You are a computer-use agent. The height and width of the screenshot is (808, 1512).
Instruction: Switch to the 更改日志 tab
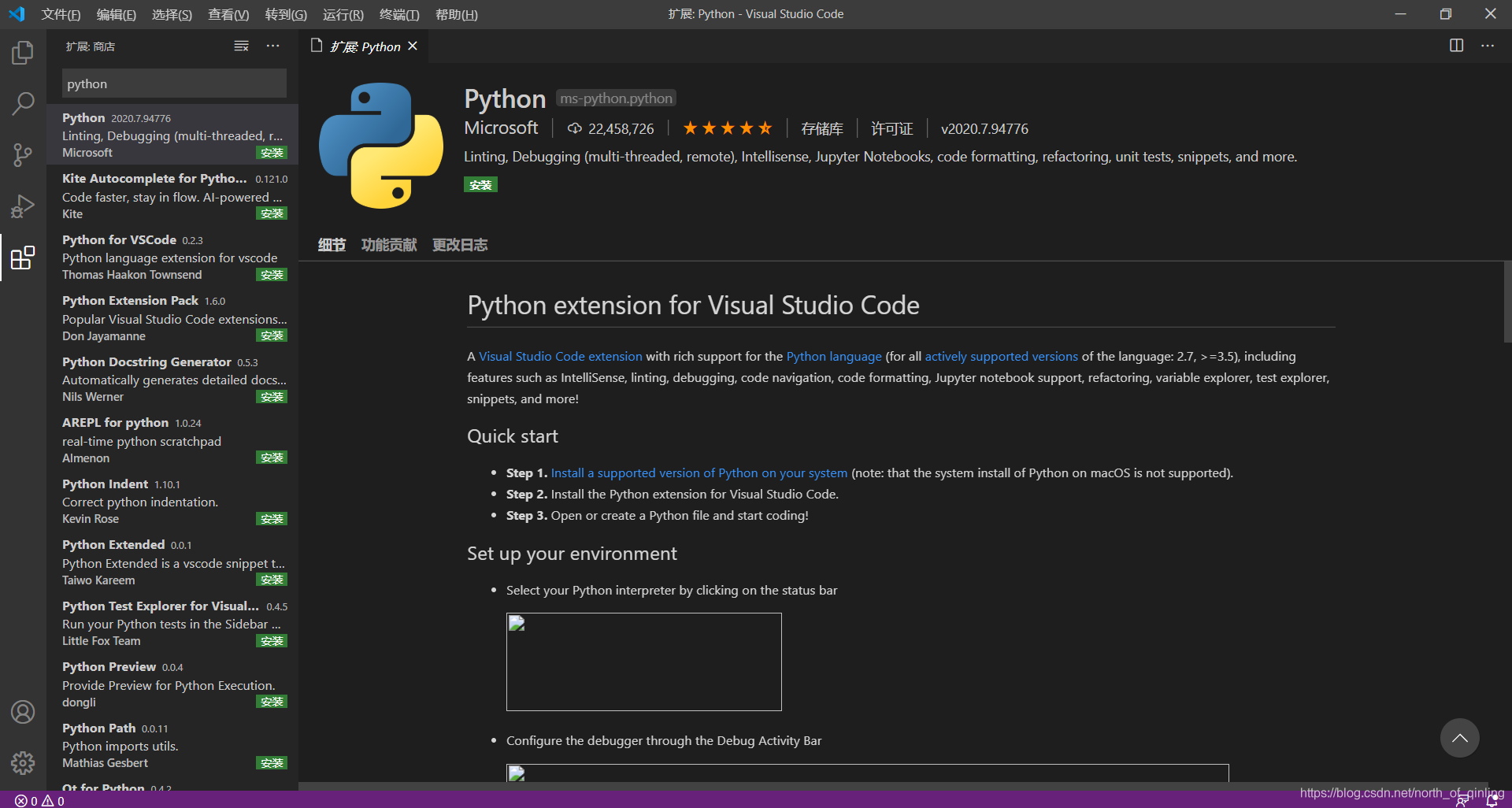coord(460,245)
